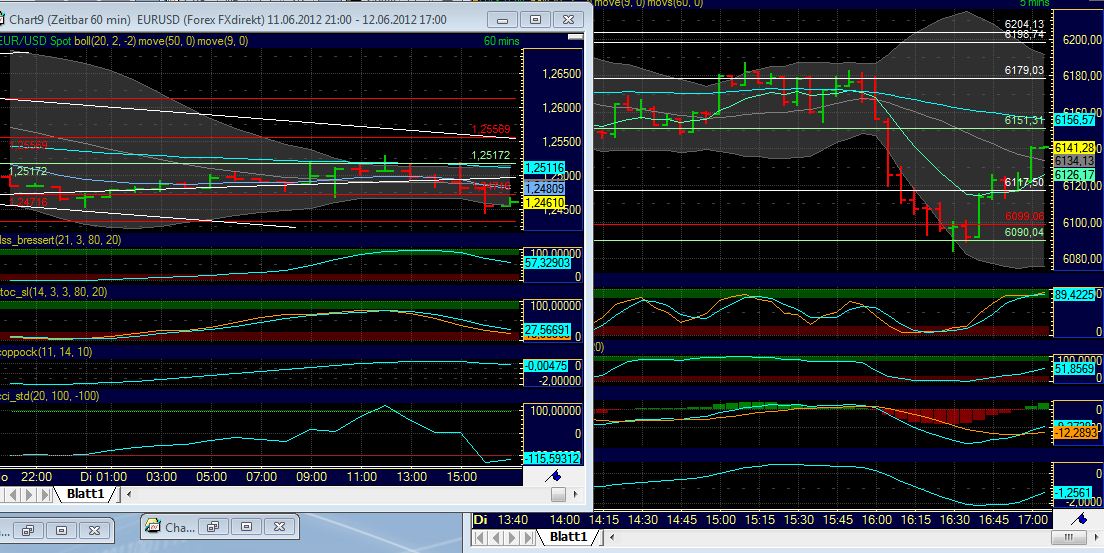Click the 6090,04 level label

[x=1024, y=232]
